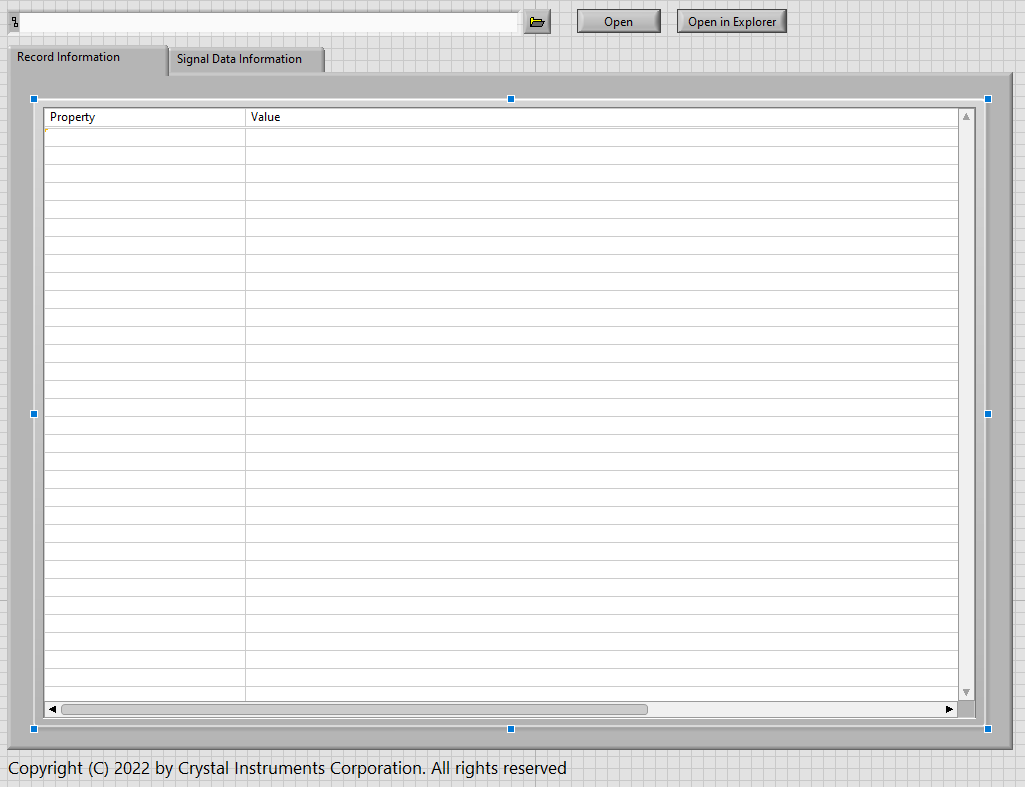Open the folder browse icon for file path

coord(537,21)
